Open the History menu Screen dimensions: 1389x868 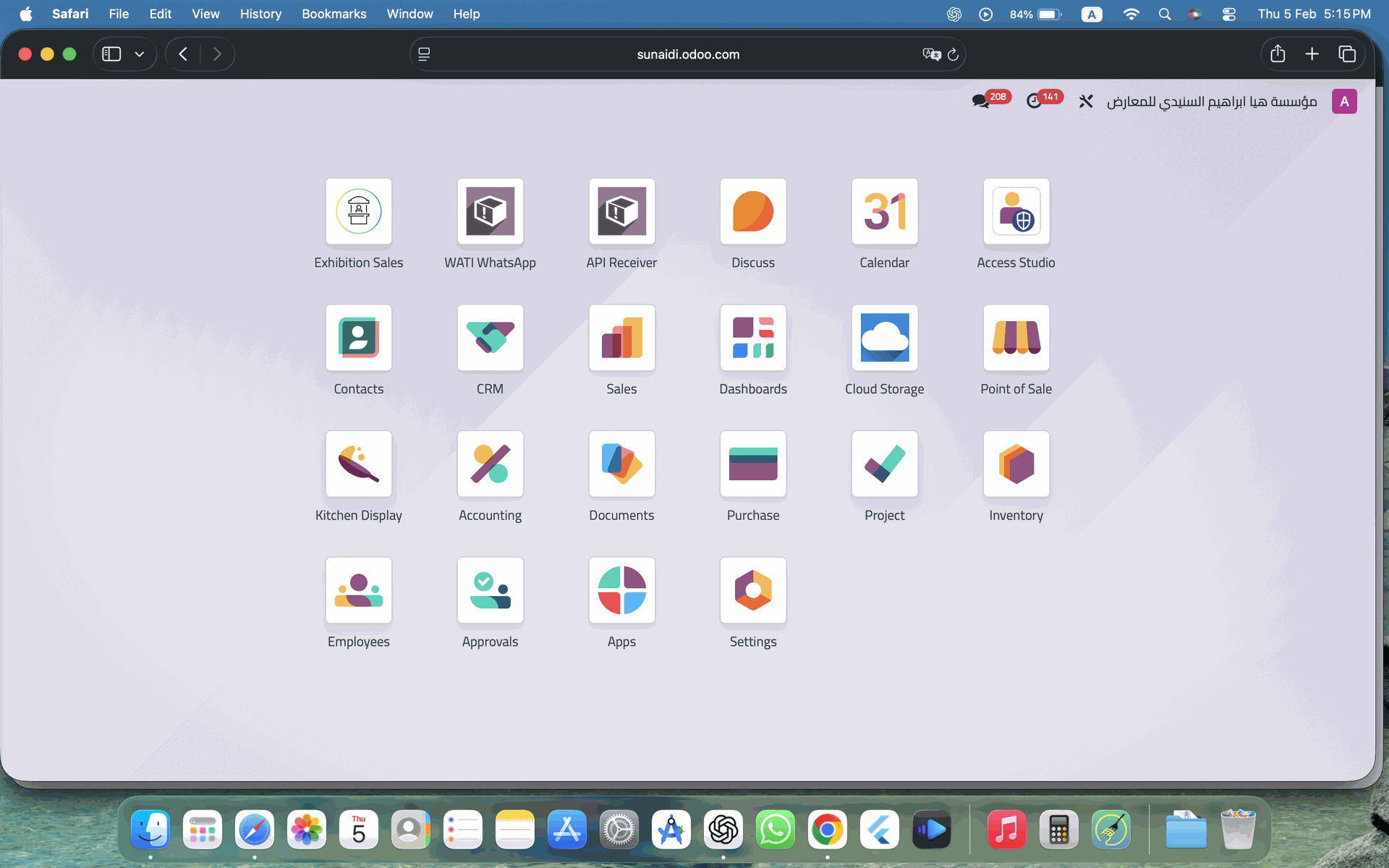click(x=260, y=14)
